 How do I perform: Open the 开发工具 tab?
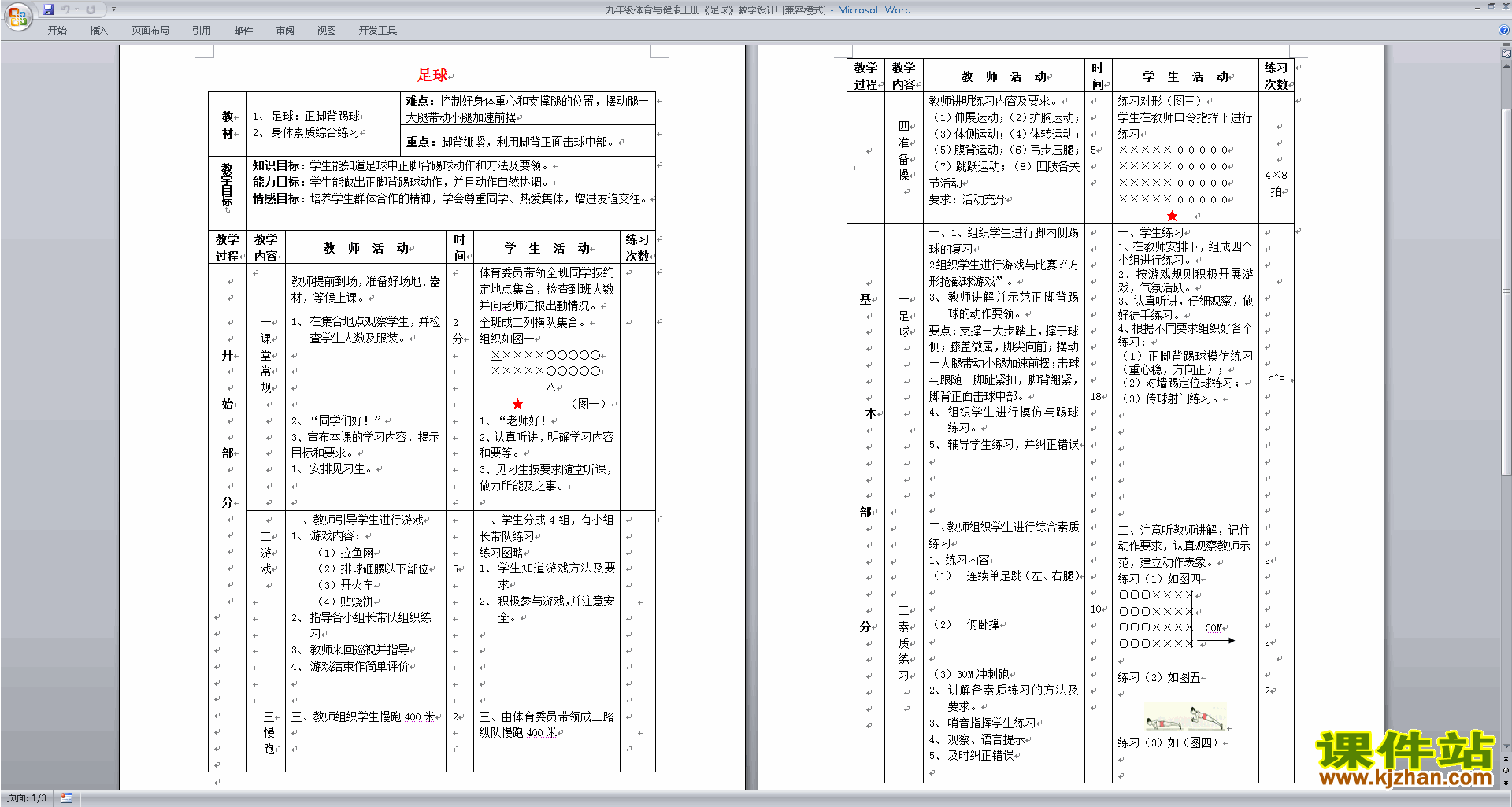coord(377,30)
